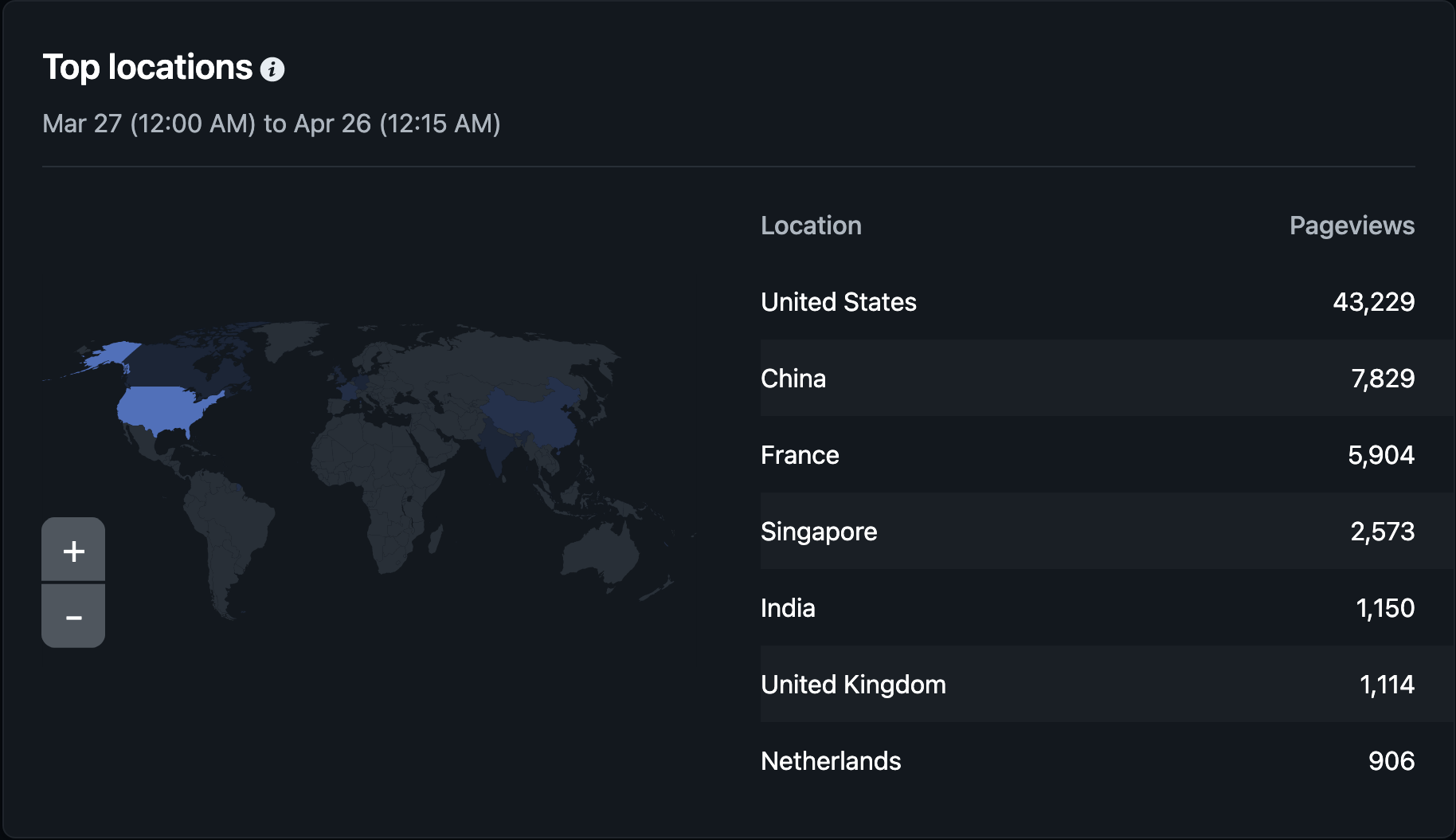The width and height of the screenshot is (1456, 840).
Task: Click the Netherlands pageviews value
Action: (1391, 761)
